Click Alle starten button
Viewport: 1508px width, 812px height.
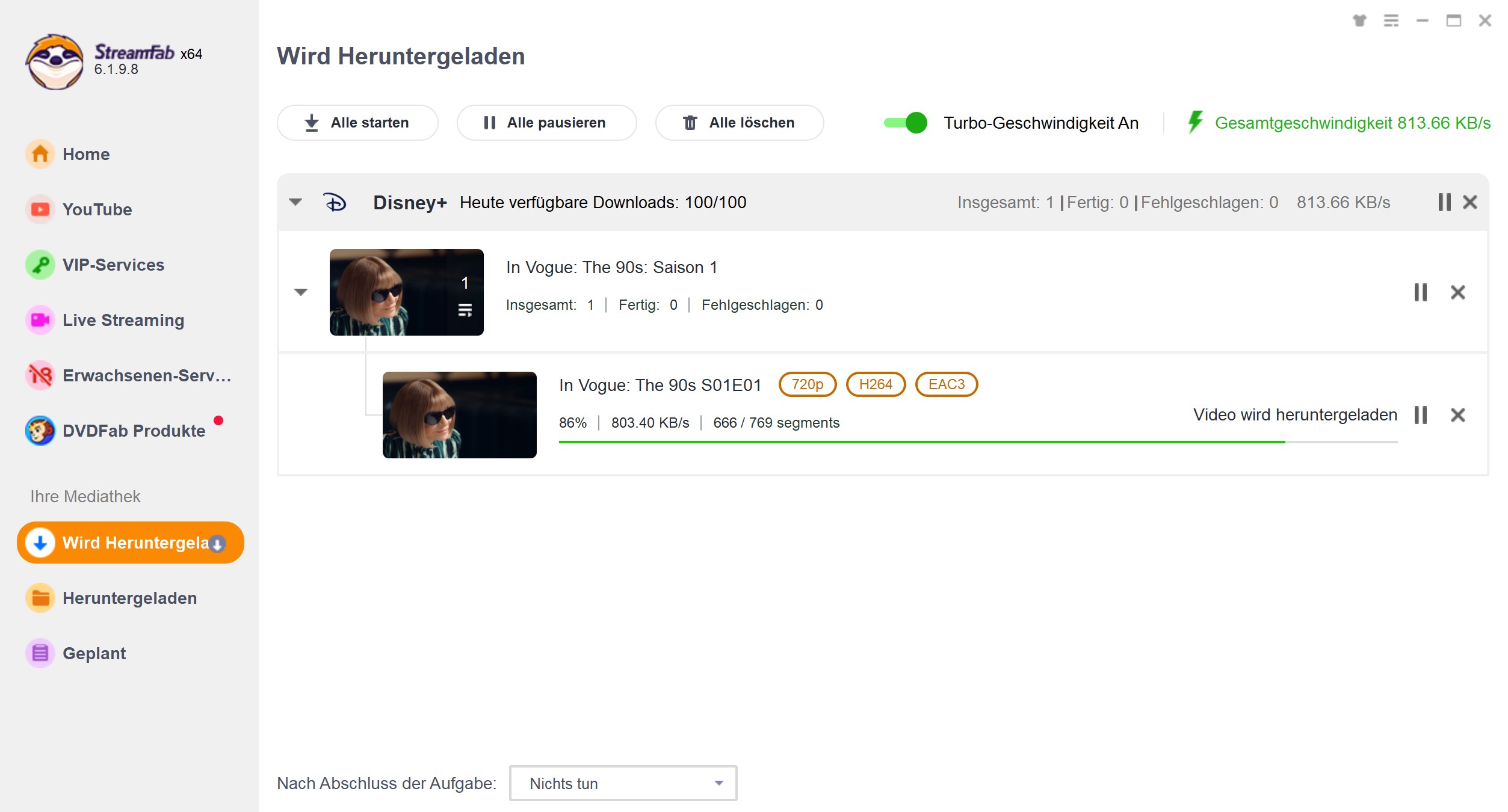coord(357,121)
